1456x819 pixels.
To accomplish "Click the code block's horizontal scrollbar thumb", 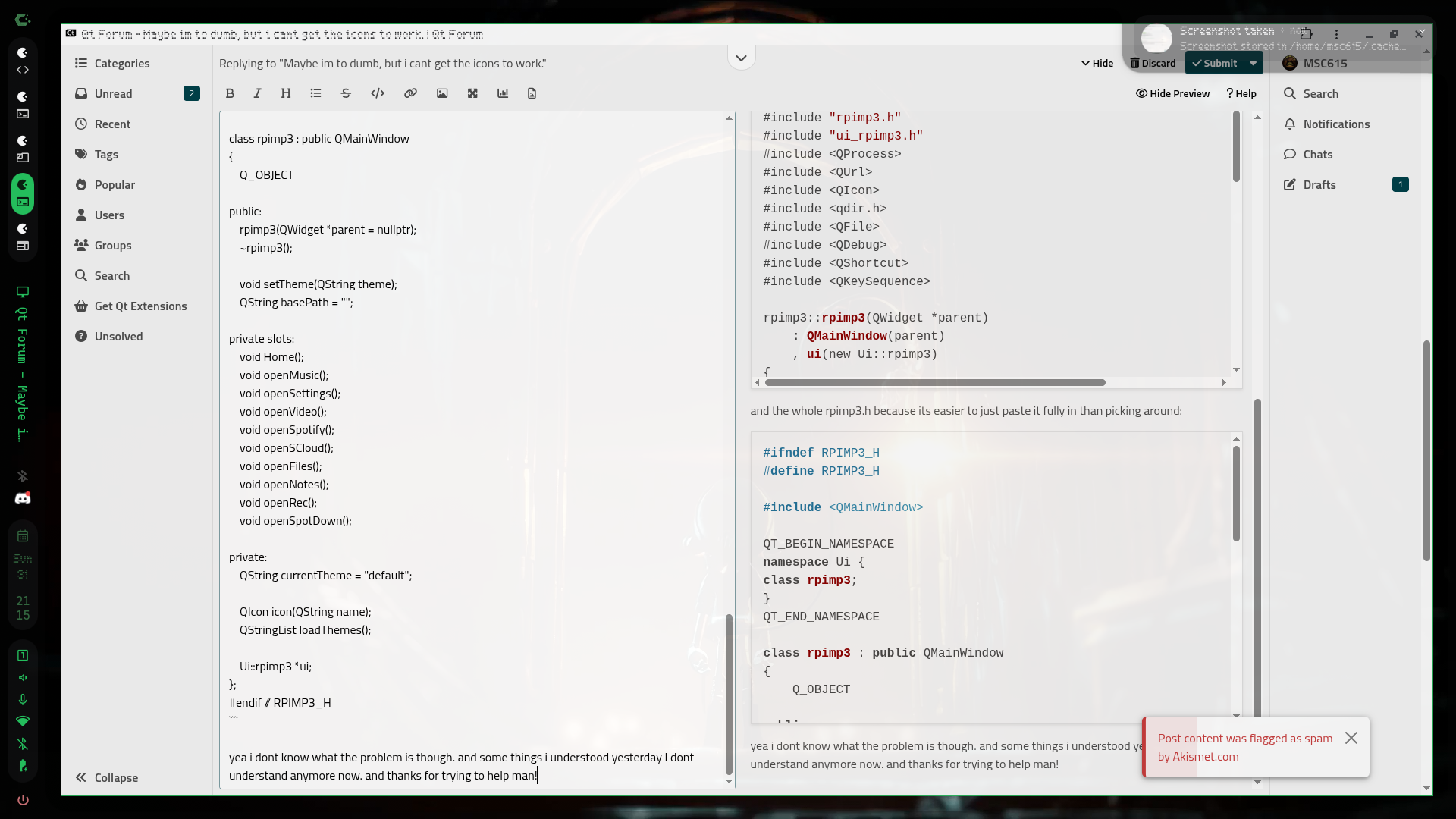I will [935, 383].
